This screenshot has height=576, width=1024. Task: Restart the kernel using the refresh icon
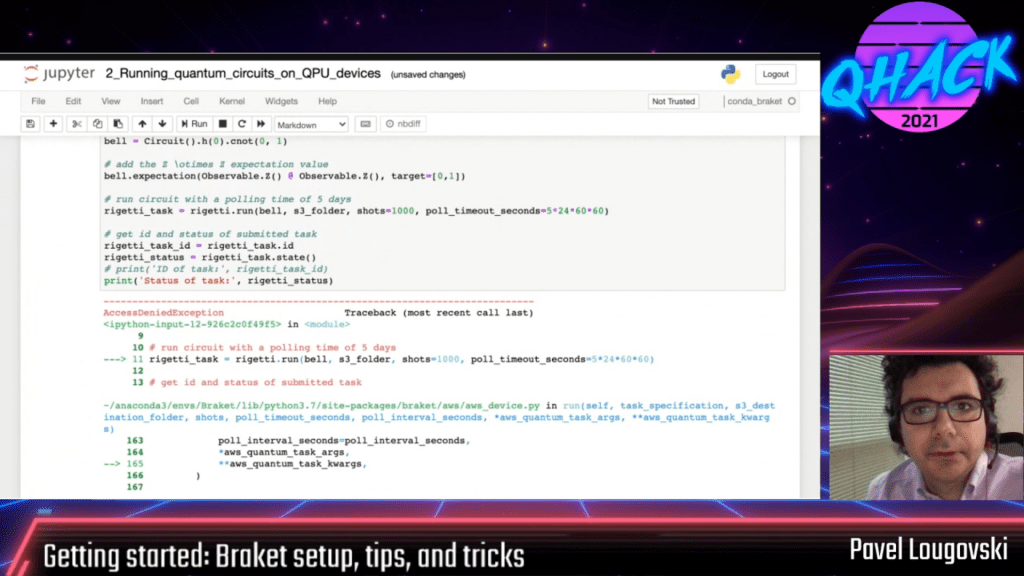[x=241, y=123]
